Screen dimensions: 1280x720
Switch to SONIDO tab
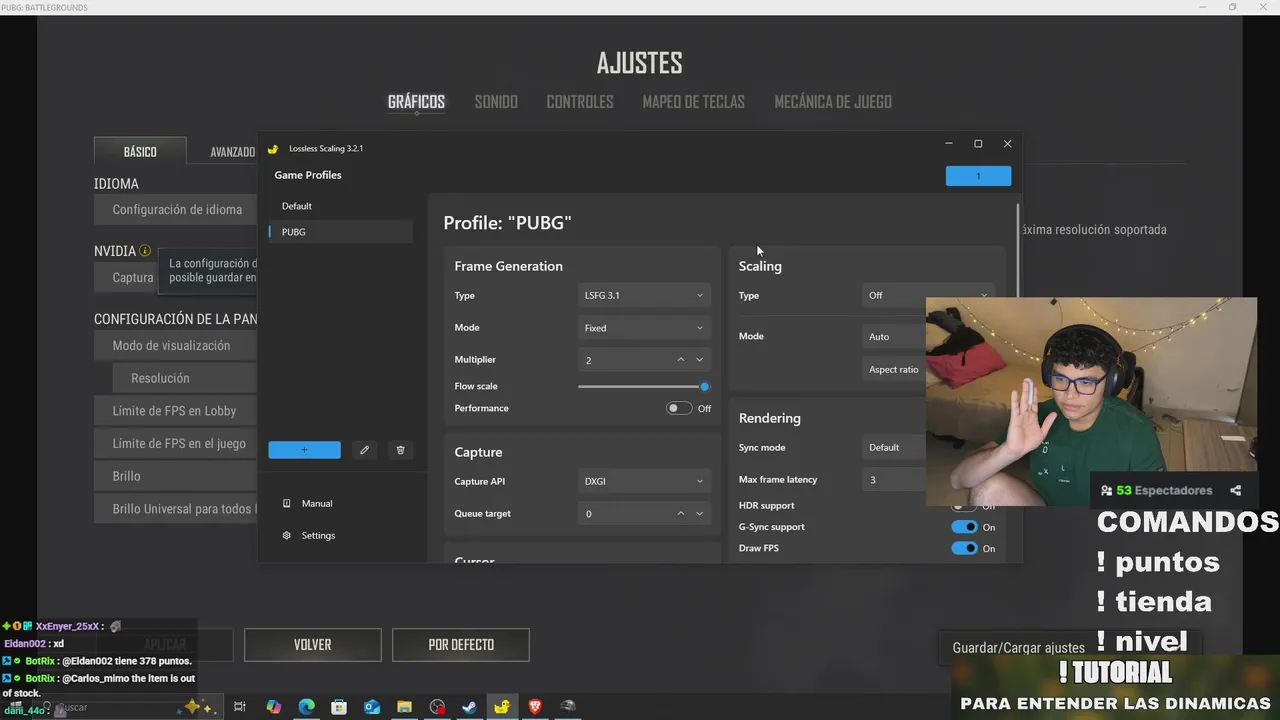tap(496, 102)
